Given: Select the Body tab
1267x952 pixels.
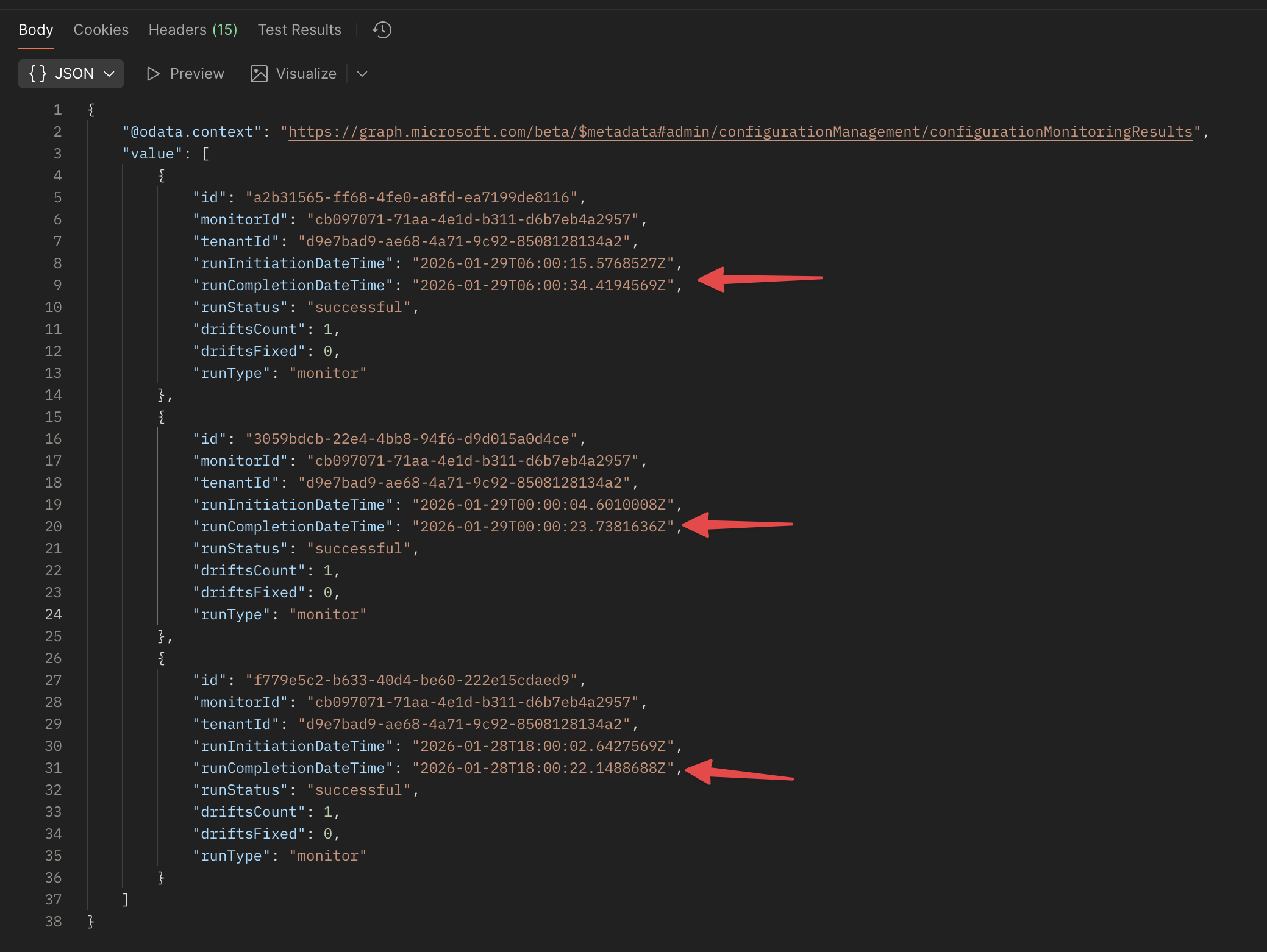Looking at the screenshot, I should (36, 30).
